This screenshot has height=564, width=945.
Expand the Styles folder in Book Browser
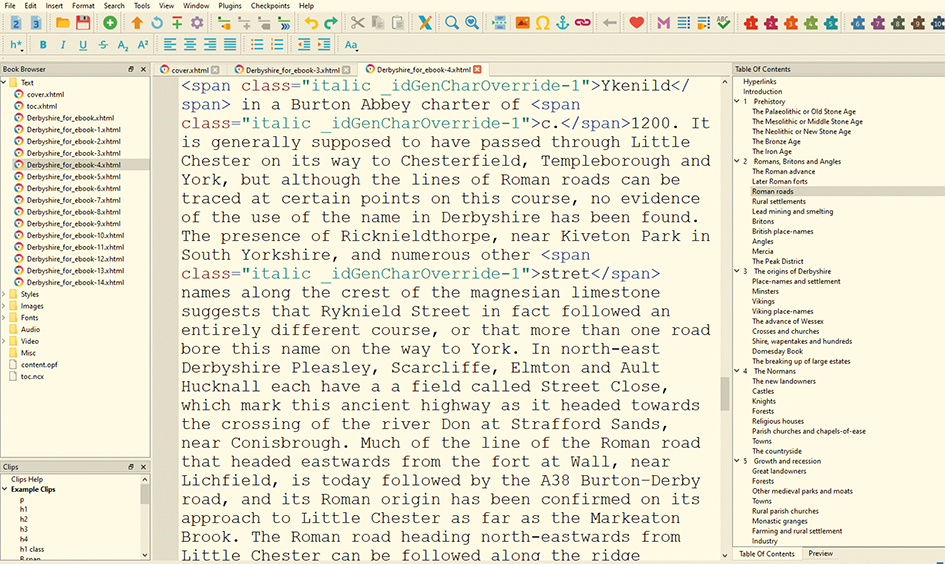4,294
